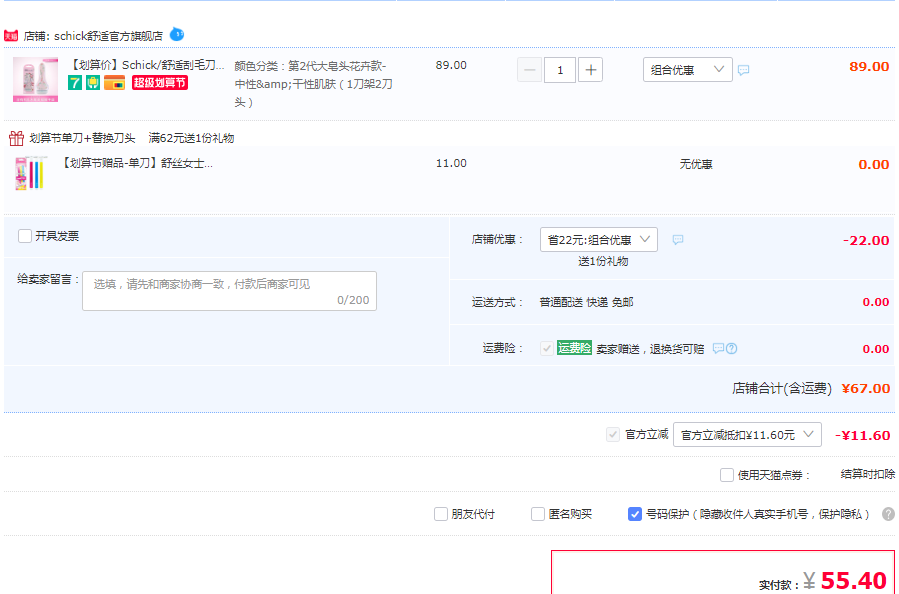This screenshot has height=594, width=899.
Task: Open the 【划算节赠品-单刀】舒丝女士 gift link
Action: coord(136,163)
